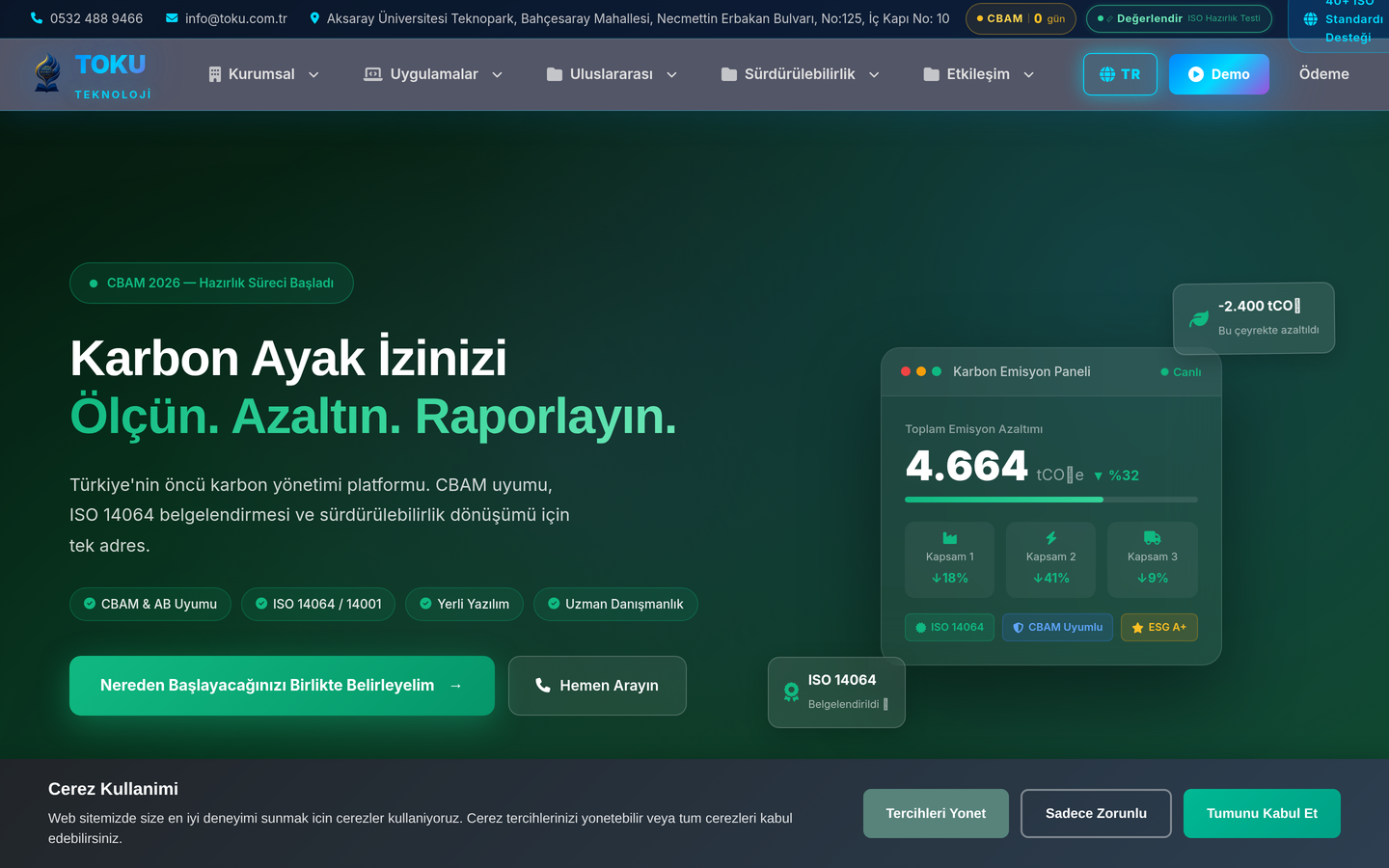
Task: Open the Değerlendir ISO Hazırlık Testi pill
Action: (x=1179, y=18)
